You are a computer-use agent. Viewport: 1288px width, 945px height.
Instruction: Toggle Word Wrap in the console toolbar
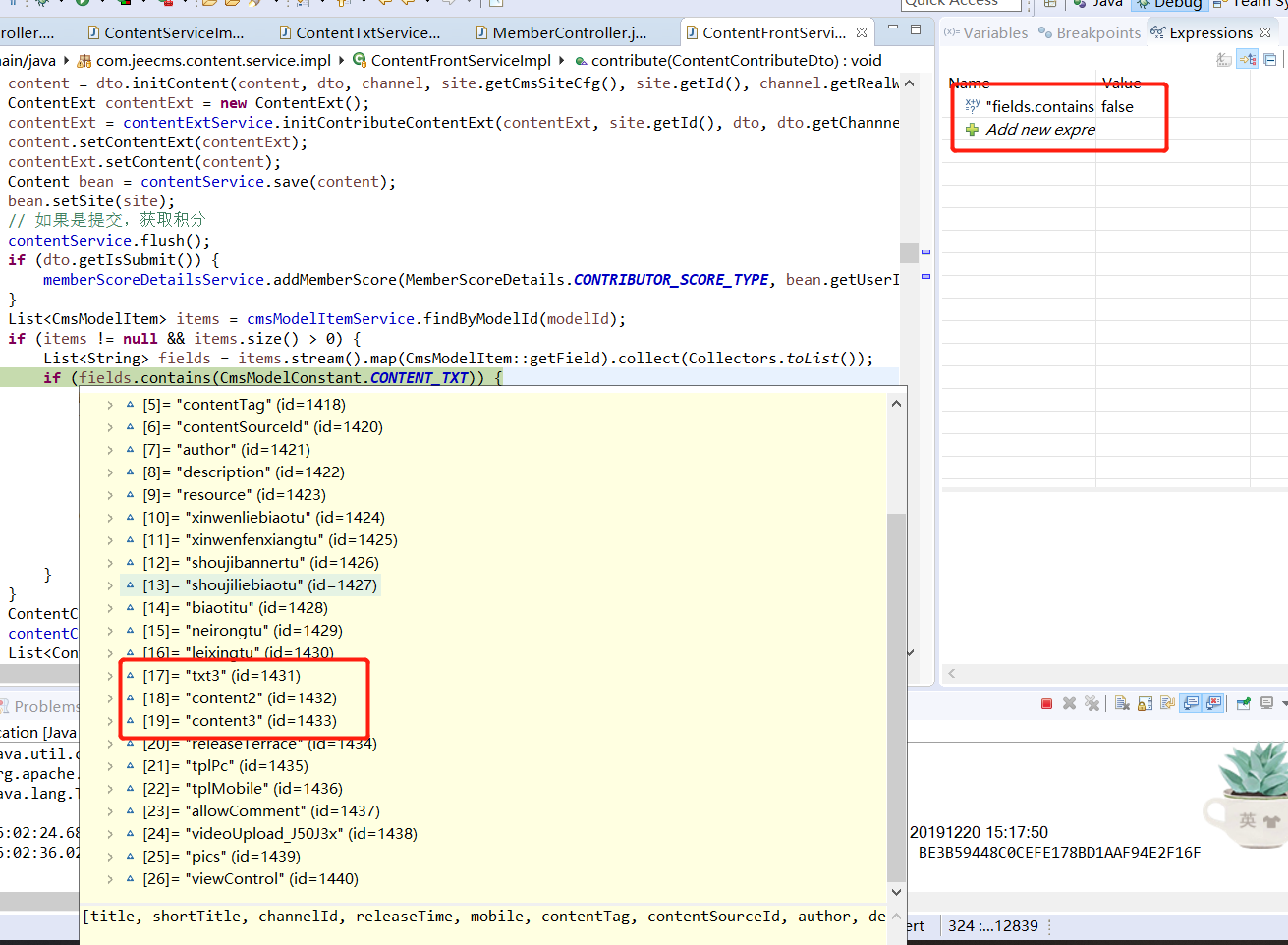1167,703
